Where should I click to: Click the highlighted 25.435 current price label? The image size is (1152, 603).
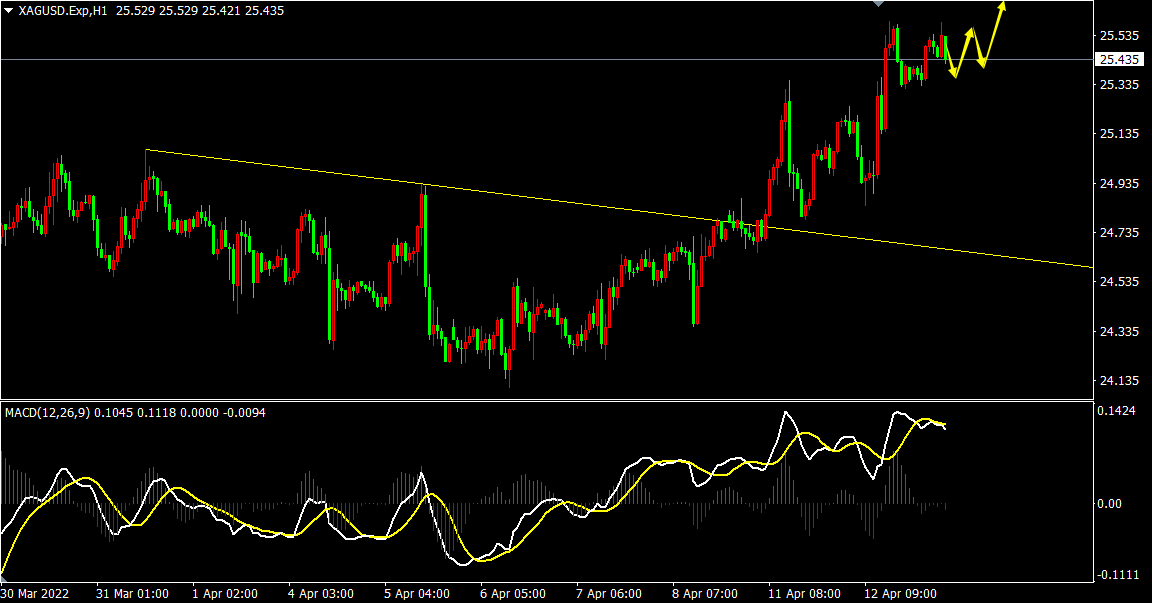1119,60
